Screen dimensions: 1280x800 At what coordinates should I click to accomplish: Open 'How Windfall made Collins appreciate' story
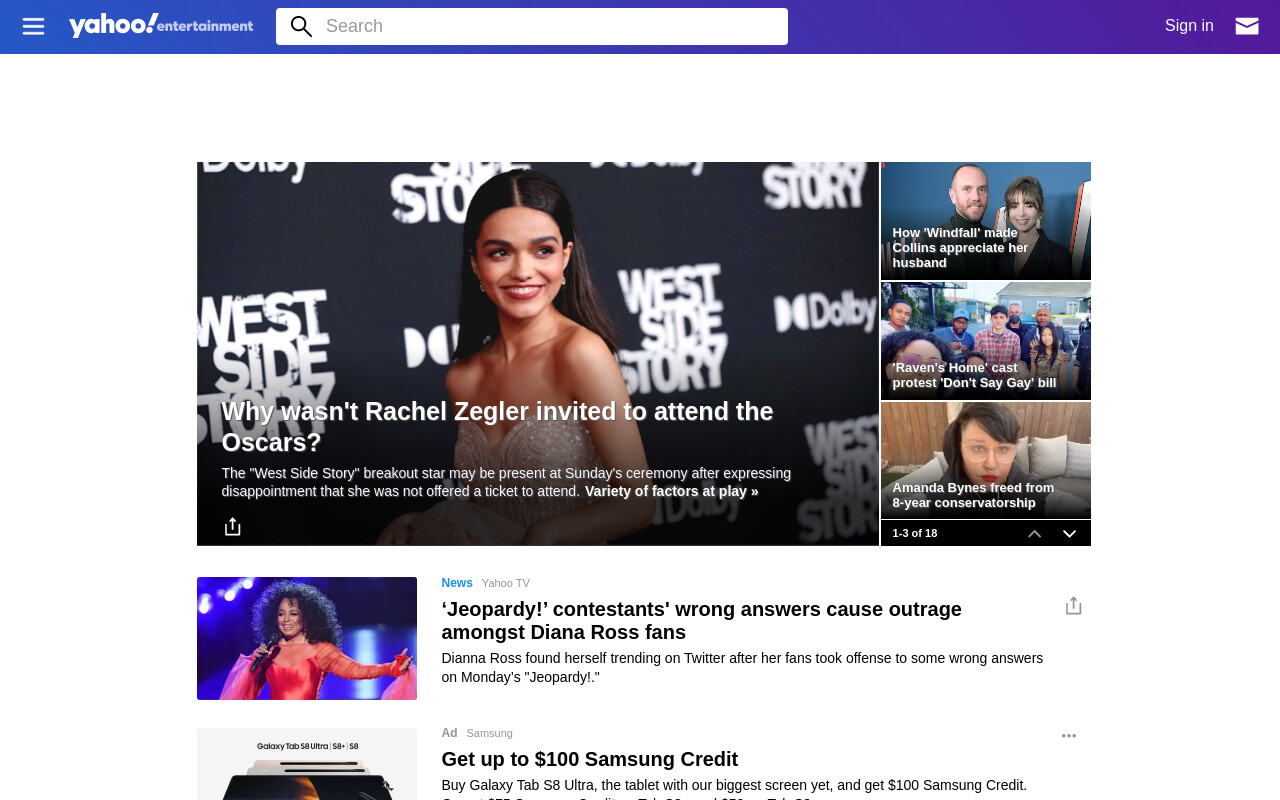[x=986, y=221]
